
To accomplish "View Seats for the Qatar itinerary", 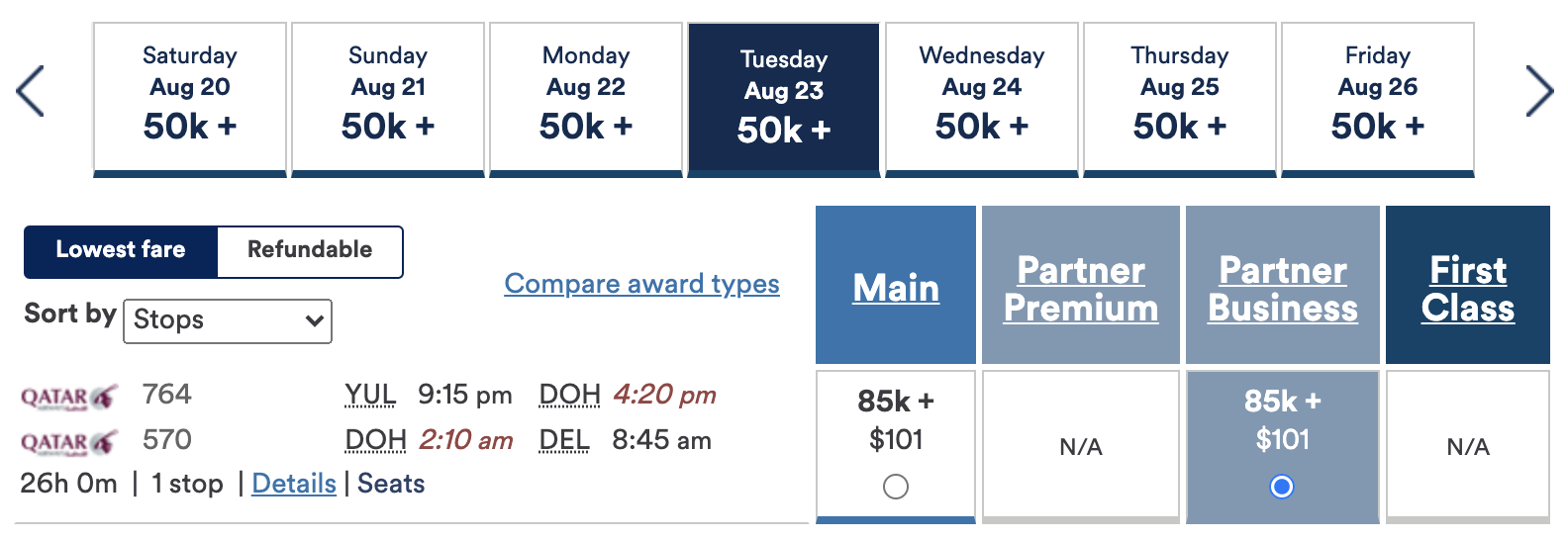I will click(391, 484).
